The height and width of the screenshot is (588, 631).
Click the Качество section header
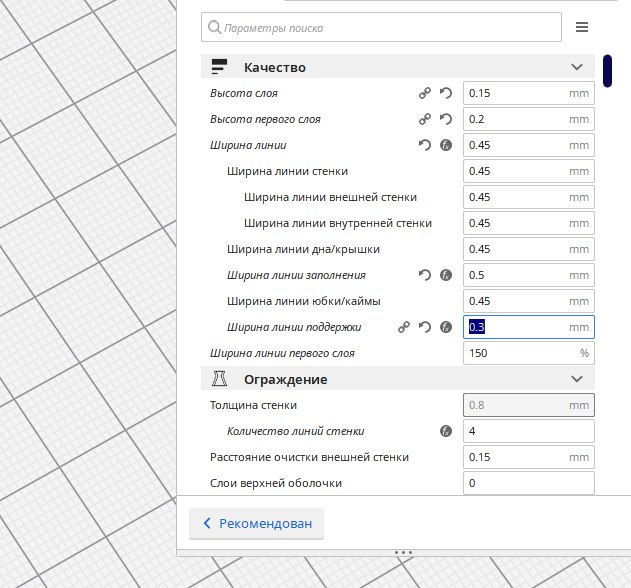tap(398, 66)
